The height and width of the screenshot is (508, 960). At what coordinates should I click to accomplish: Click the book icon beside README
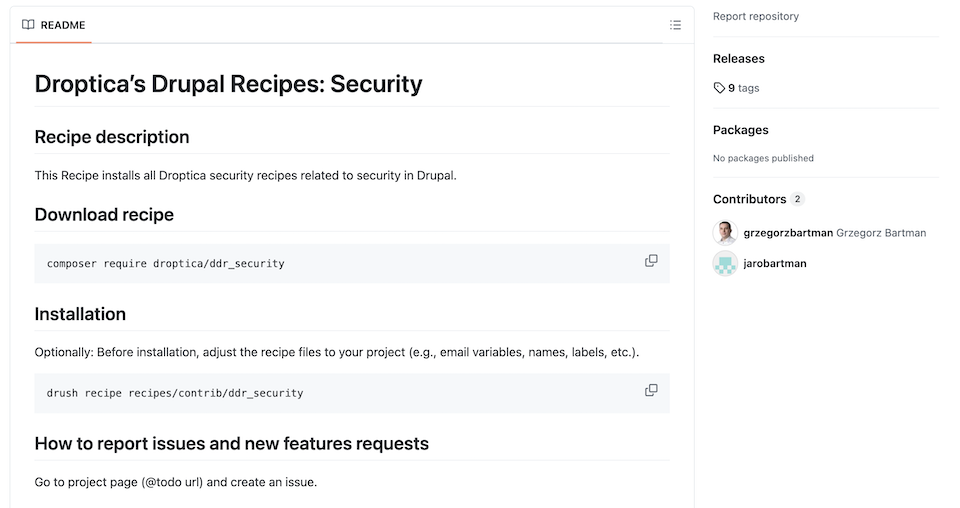[x=28, y=25]
